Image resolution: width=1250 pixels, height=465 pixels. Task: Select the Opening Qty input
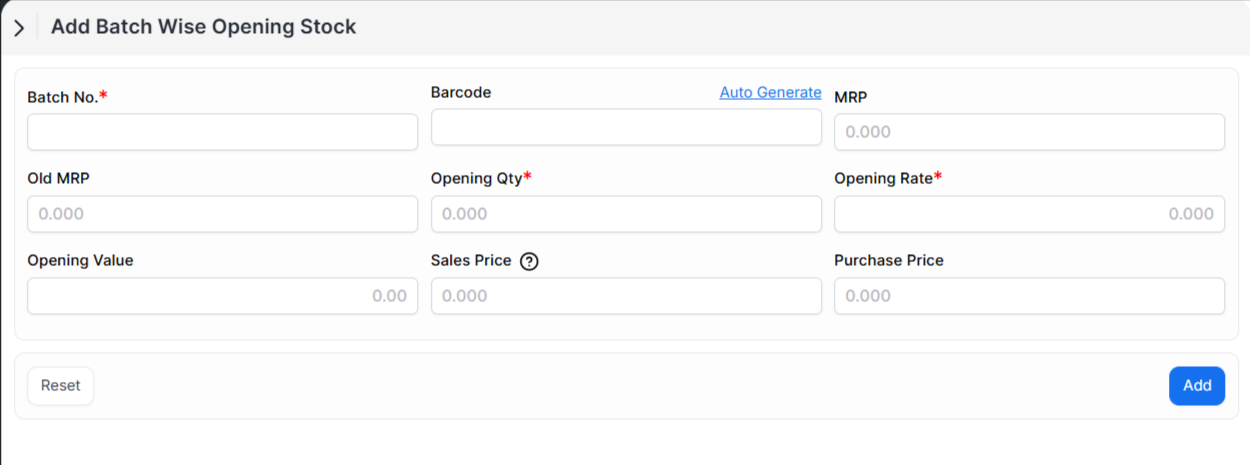tap(626, 214)
